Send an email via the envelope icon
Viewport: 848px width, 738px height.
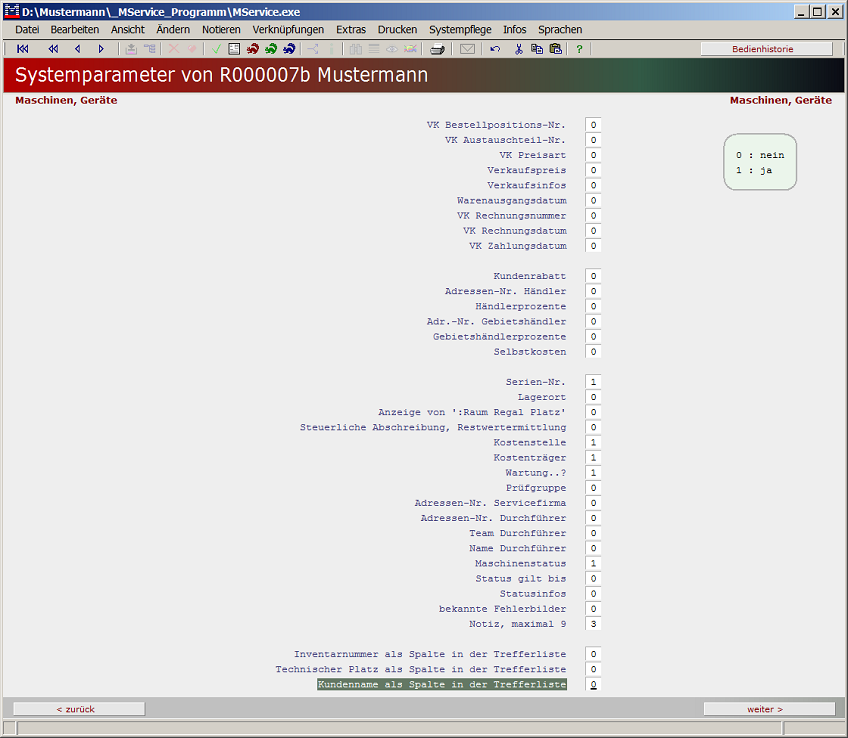(x=466, y=48)
